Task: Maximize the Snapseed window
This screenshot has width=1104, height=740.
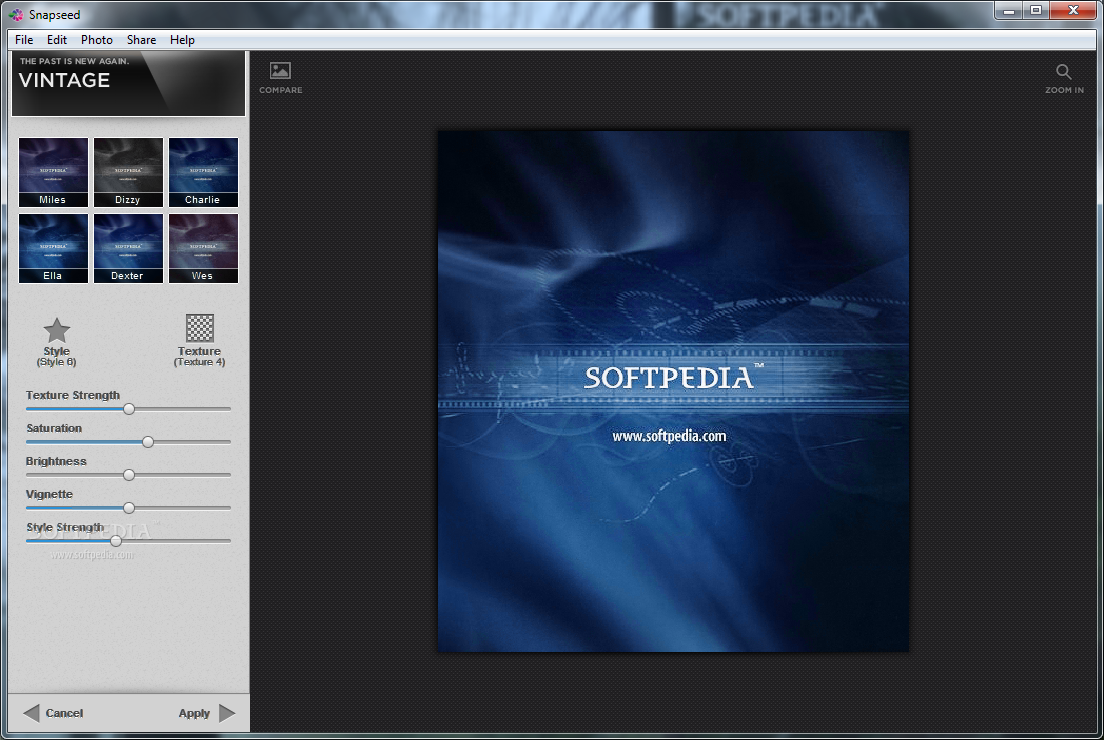Action: pos(1036,11)
